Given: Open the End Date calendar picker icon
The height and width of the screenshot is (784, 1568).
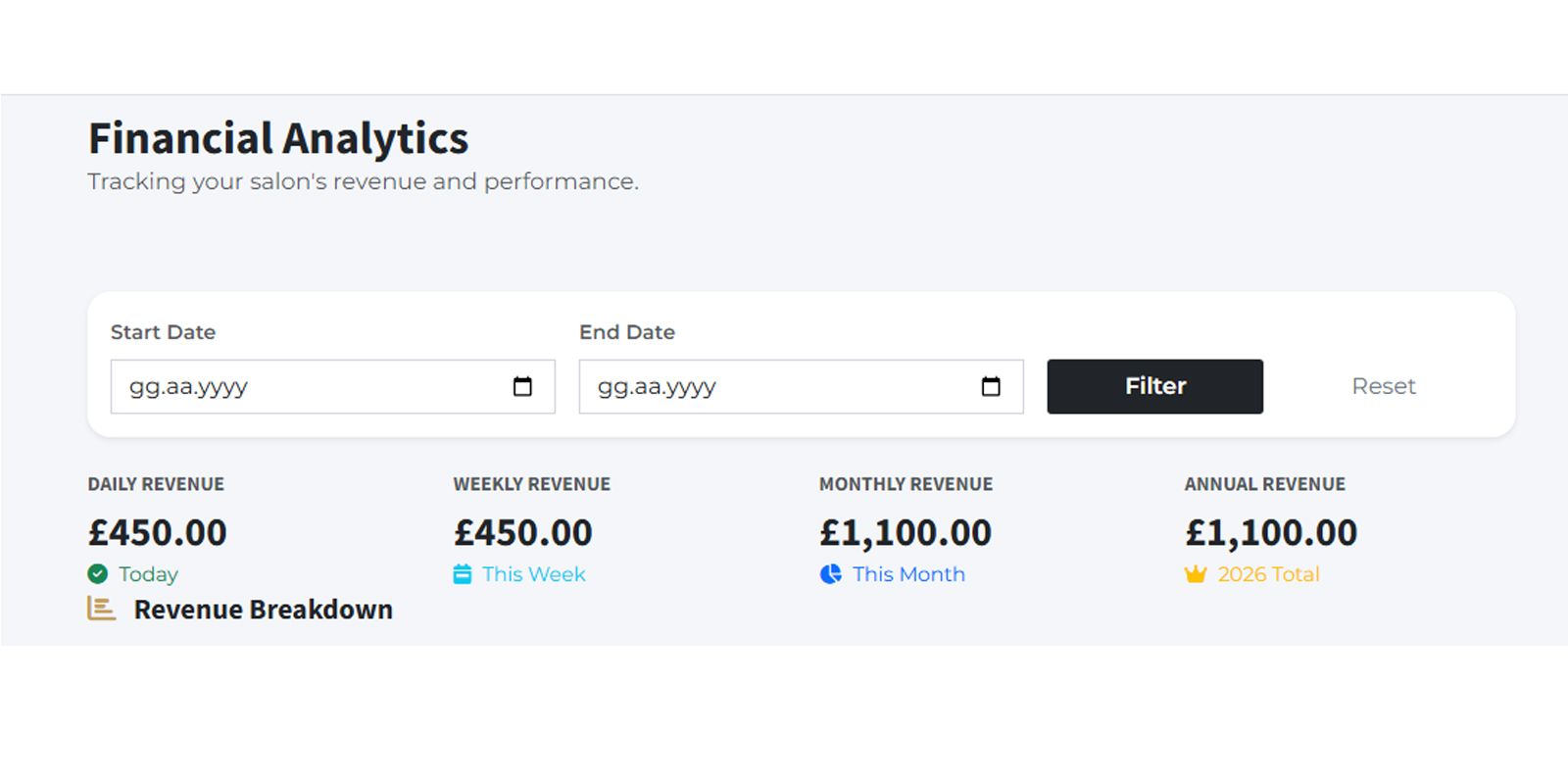Looking at the screenshot, I should [x=991, y=387].
